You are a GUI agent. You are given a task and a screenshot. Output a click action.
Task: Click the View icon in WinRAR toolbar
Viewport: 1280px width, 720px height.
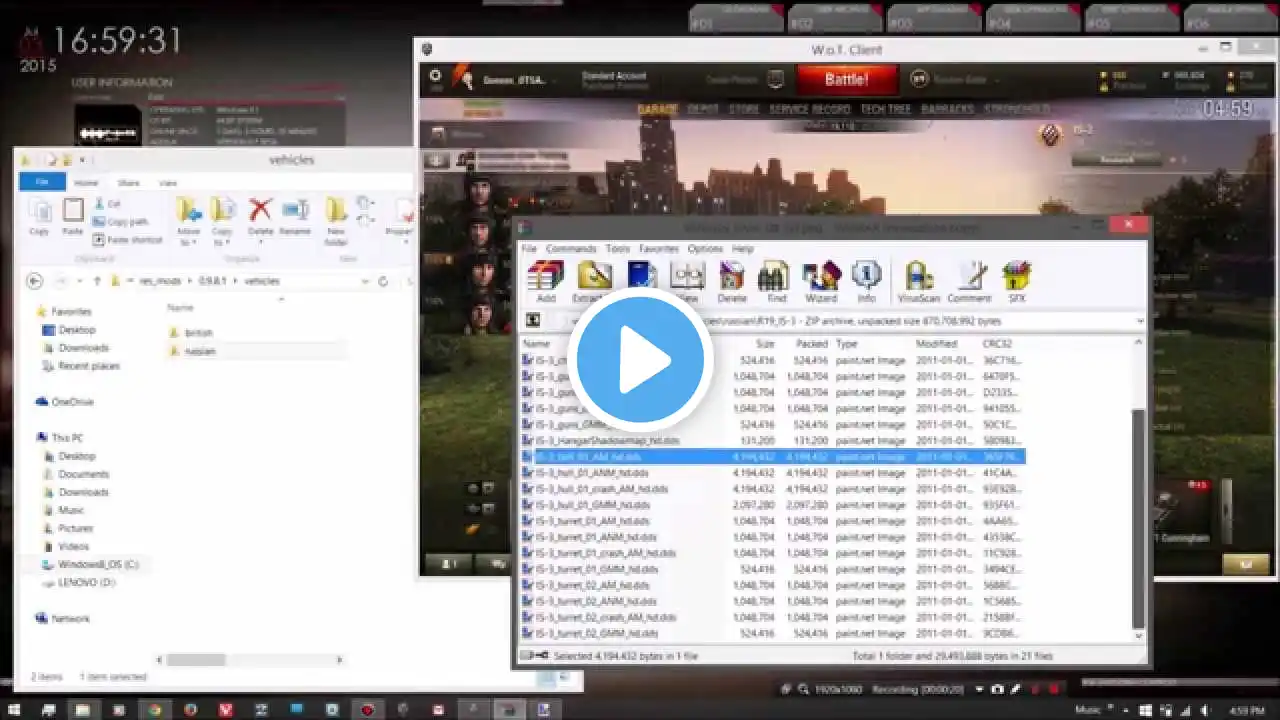(x=687, y=281)
